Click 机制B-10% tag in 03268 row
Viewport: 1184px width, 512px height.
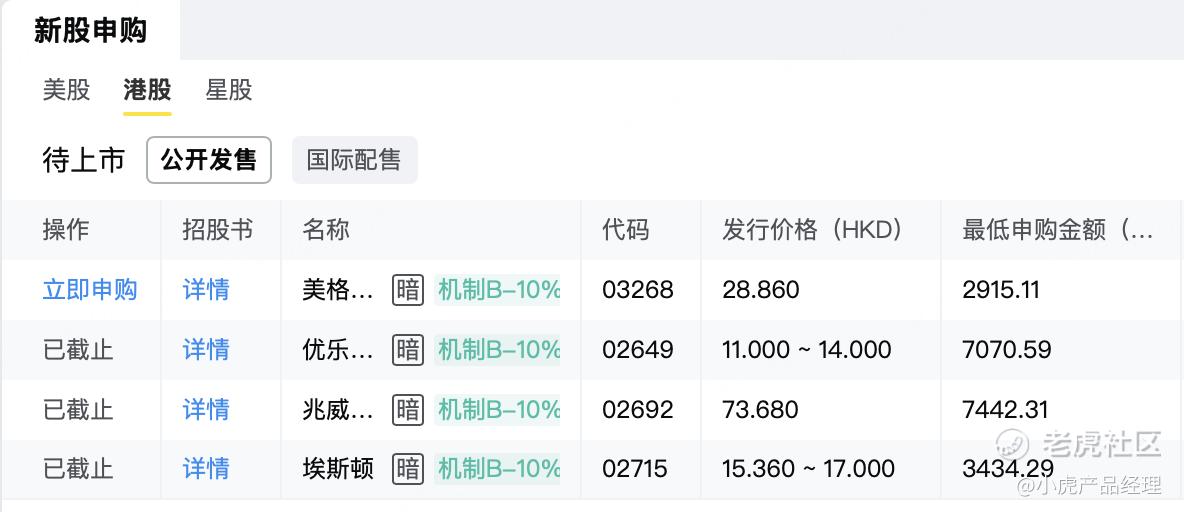pos(498,290)
